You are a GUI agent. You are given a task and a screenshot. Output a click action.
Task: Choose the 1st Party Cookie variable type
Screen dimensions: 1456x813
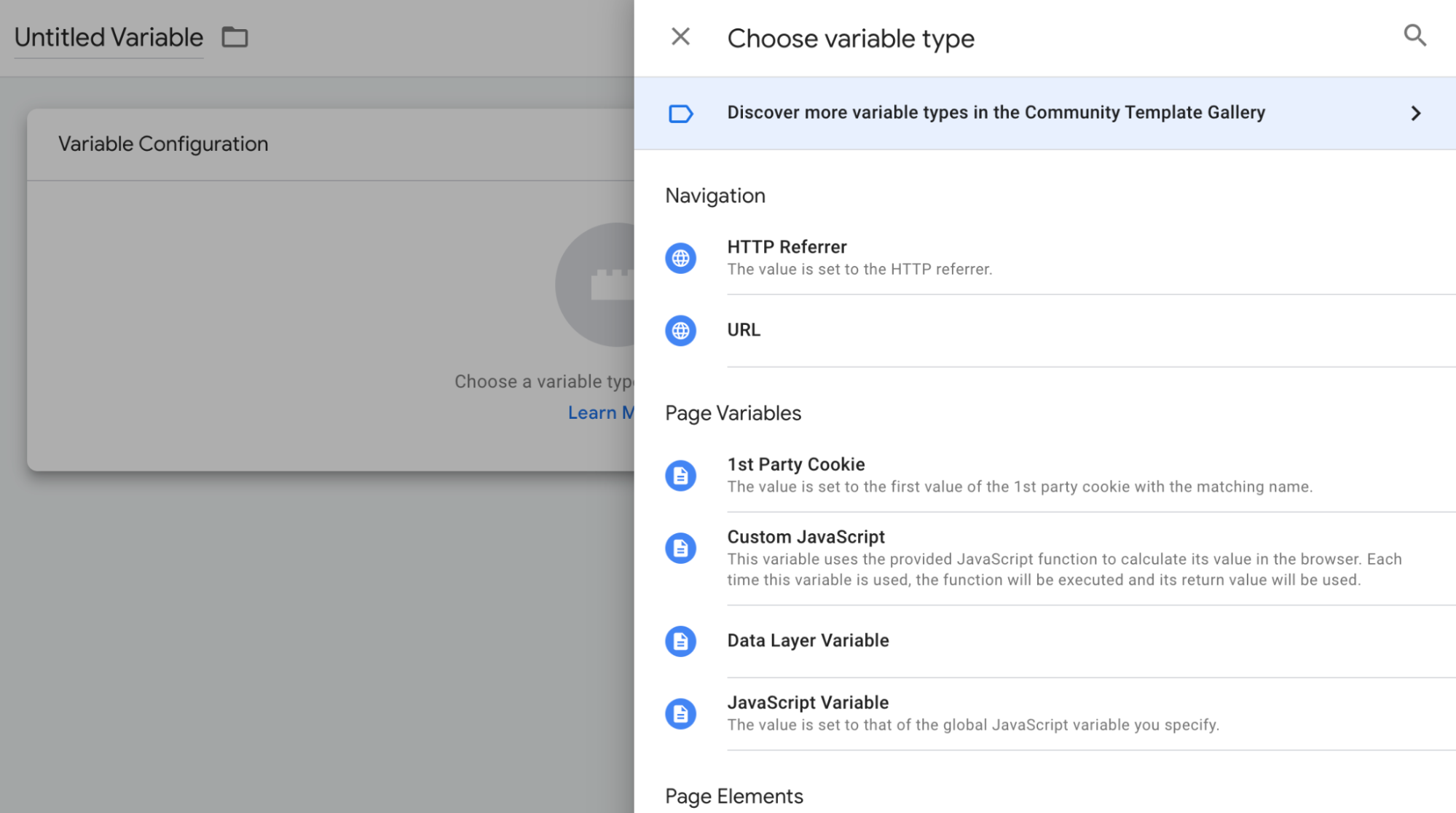tap(795, 465)
